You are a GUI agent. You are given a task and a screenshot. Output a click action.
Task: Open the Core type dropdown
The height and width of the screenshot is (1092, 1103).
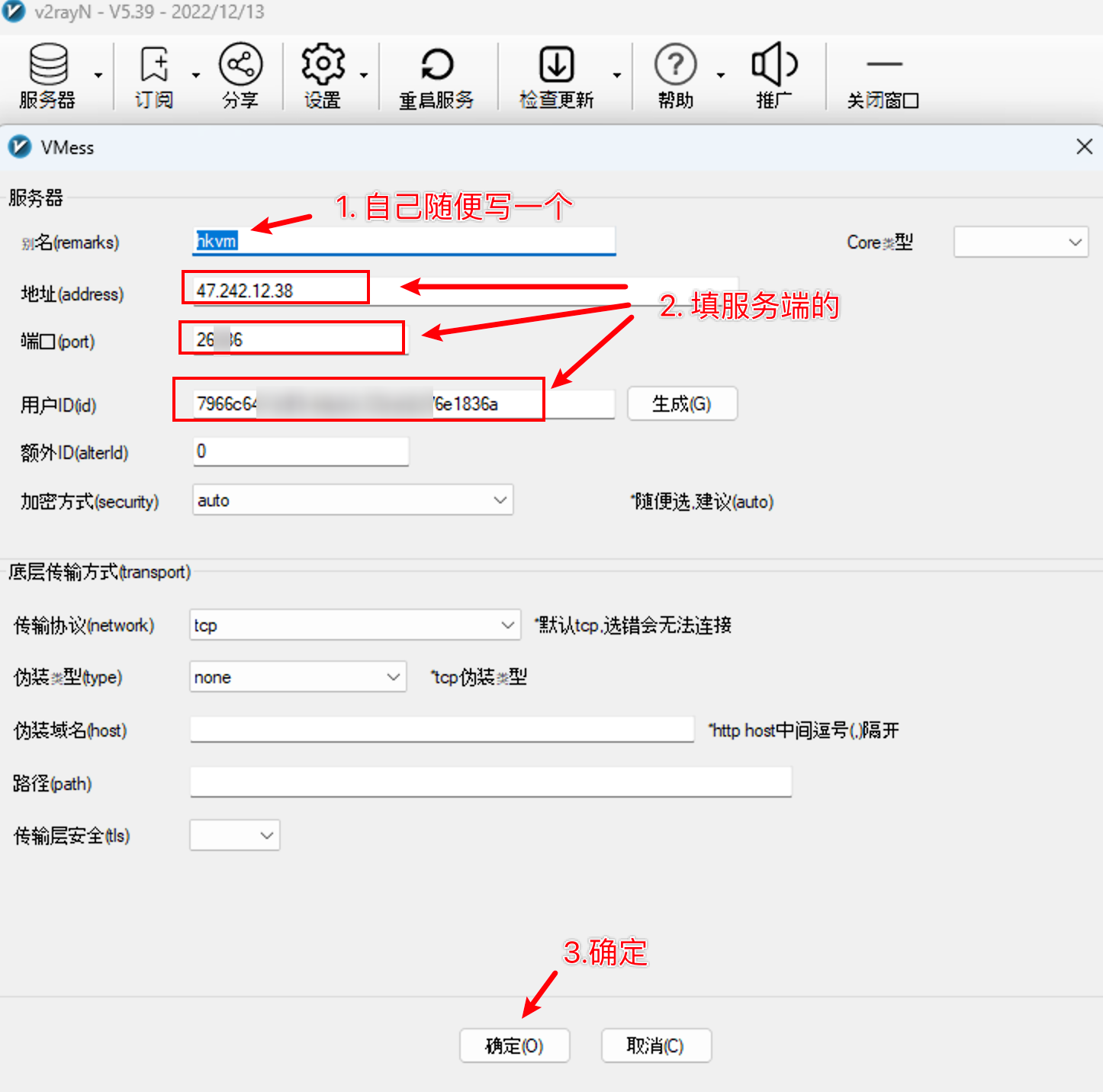[1021, 242]
